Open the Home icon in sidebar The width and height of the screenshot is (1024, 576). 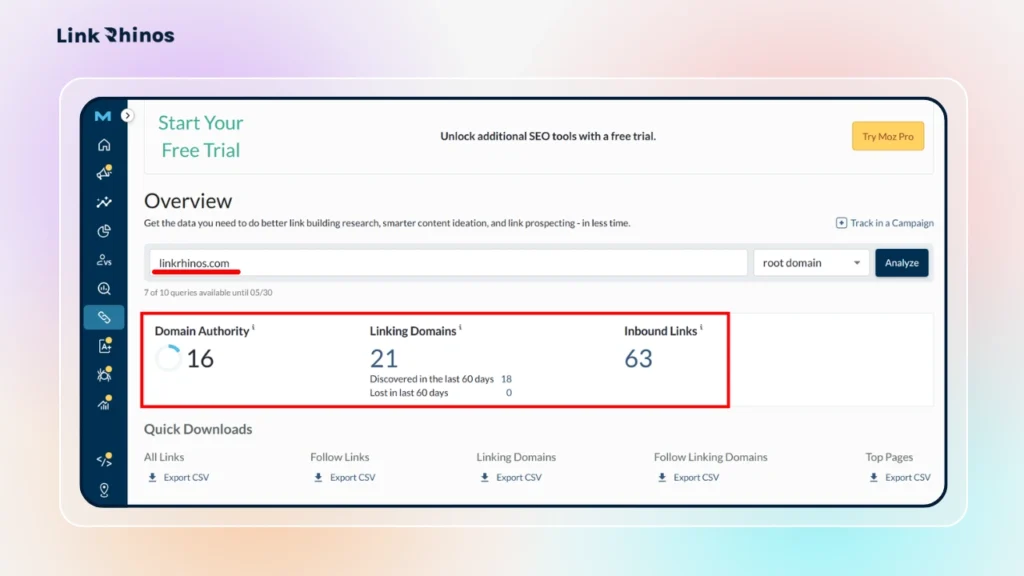(x=104, y=145)
